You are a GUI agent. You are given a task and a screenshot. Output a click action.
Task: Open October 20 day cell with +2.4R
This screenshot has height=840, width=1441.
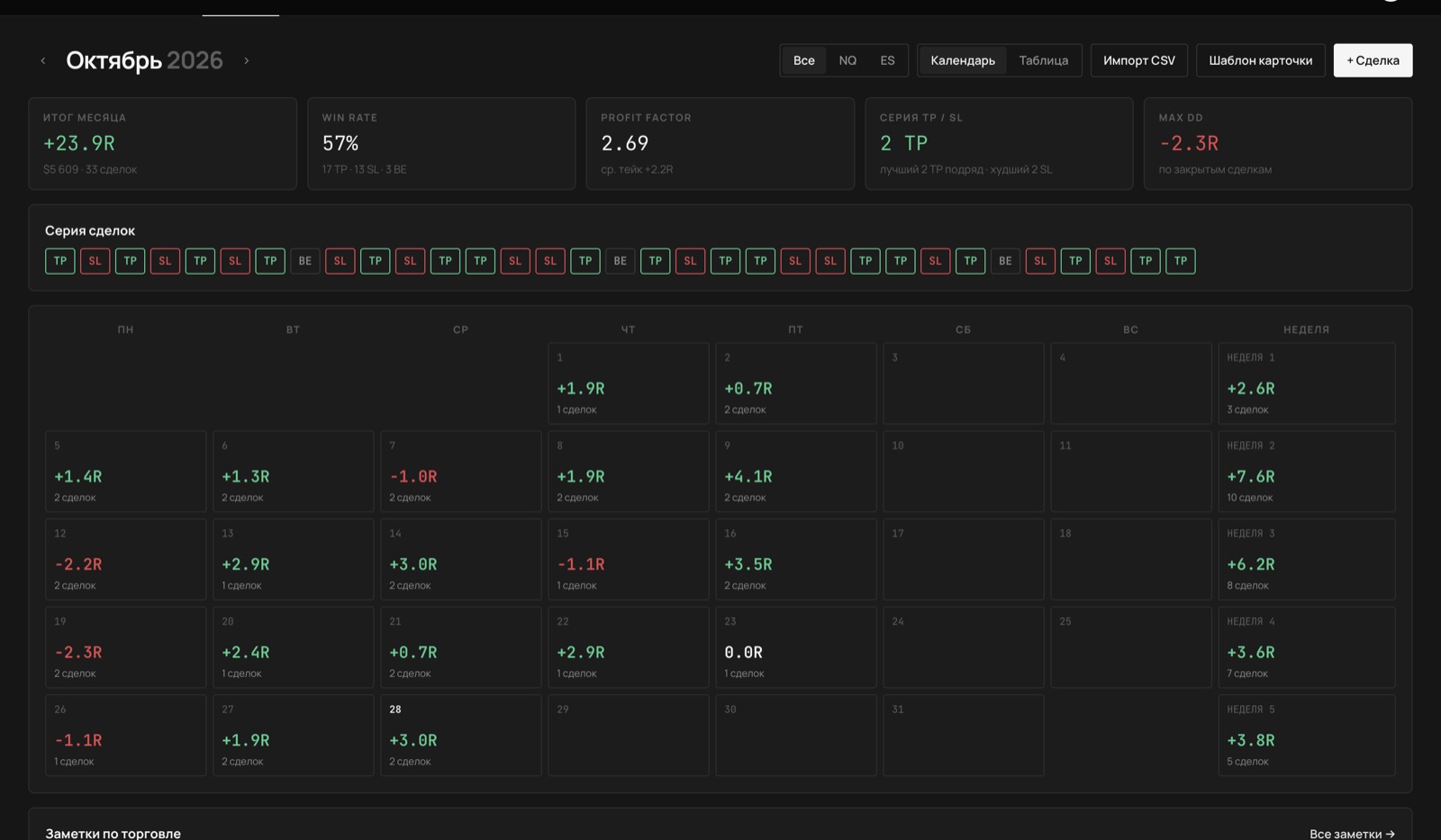294,647
